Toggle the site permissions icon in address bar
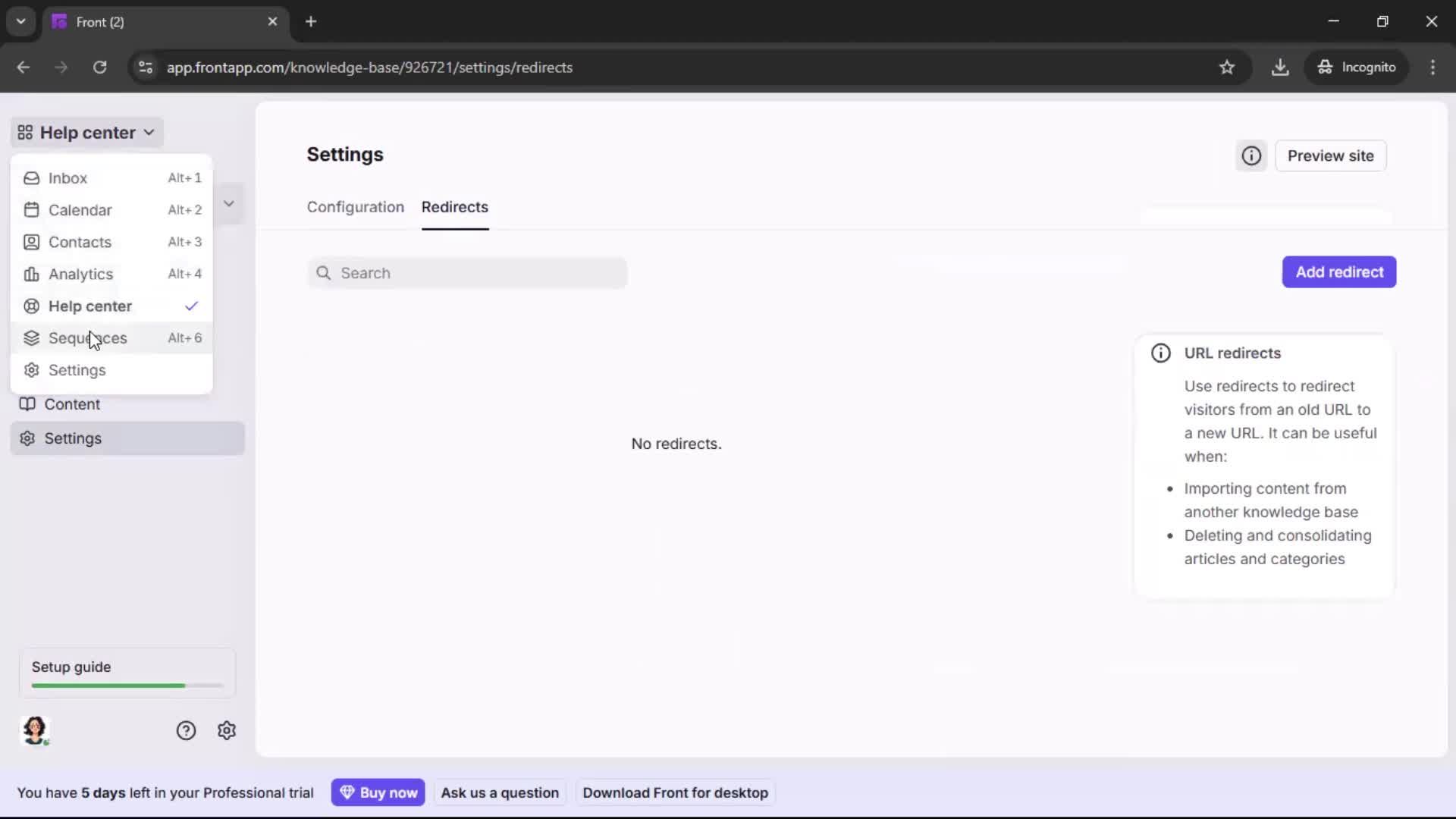The height and width of the screenshot is (819, 1456). pos(145,67)
